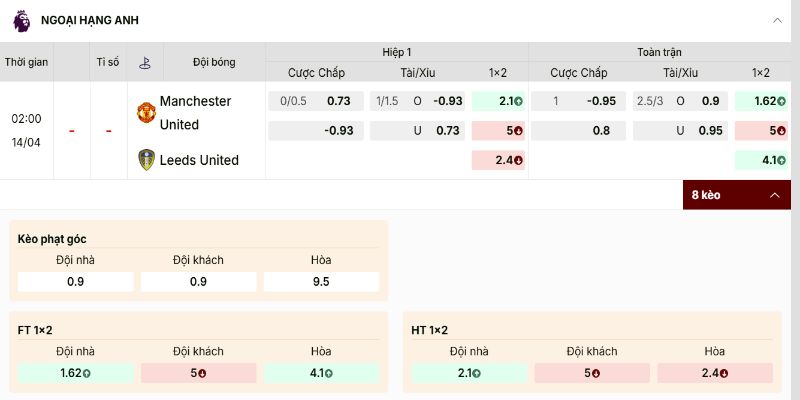800x400 pixels.
Task: Select corner bet Đội nhà odds 0.9
Action: (75, 282)
